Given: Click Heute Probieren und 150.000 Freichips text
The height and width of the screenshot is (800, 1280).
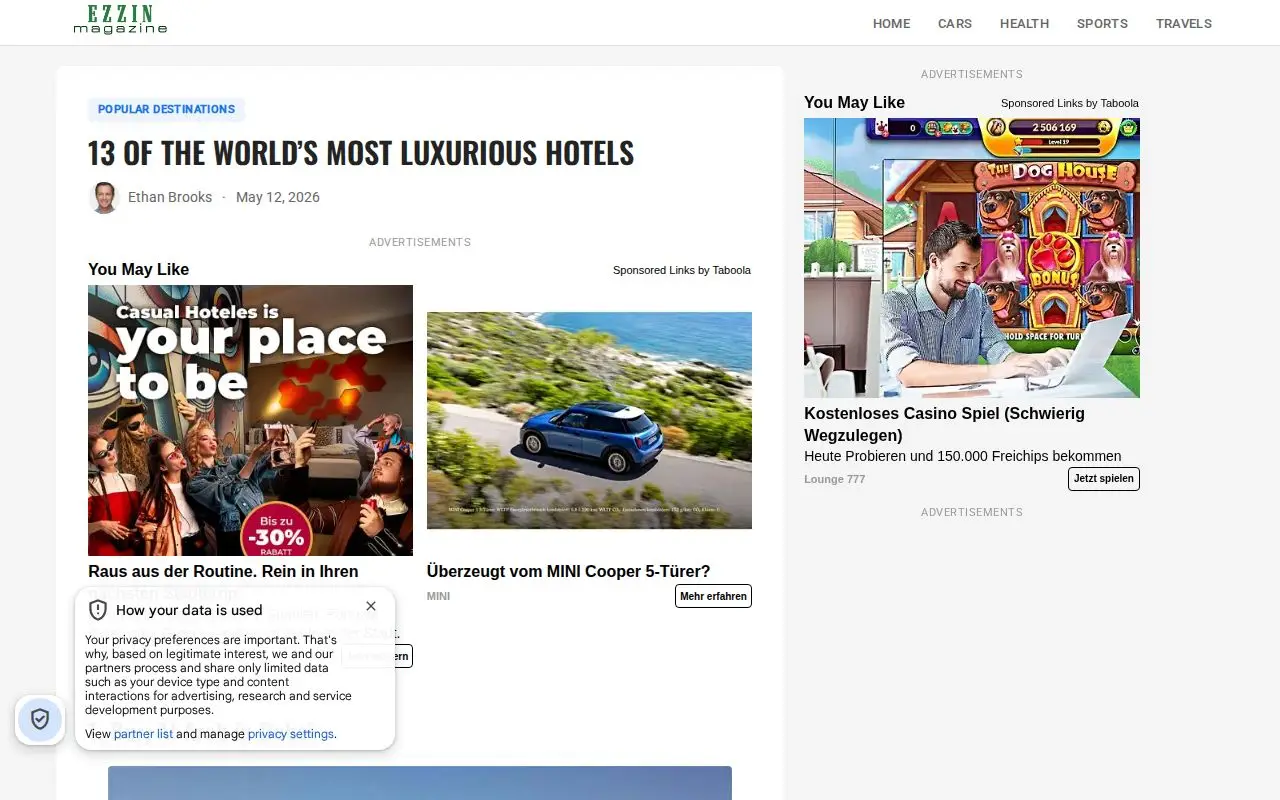Looking at the screenshot, I should point(963,456).
